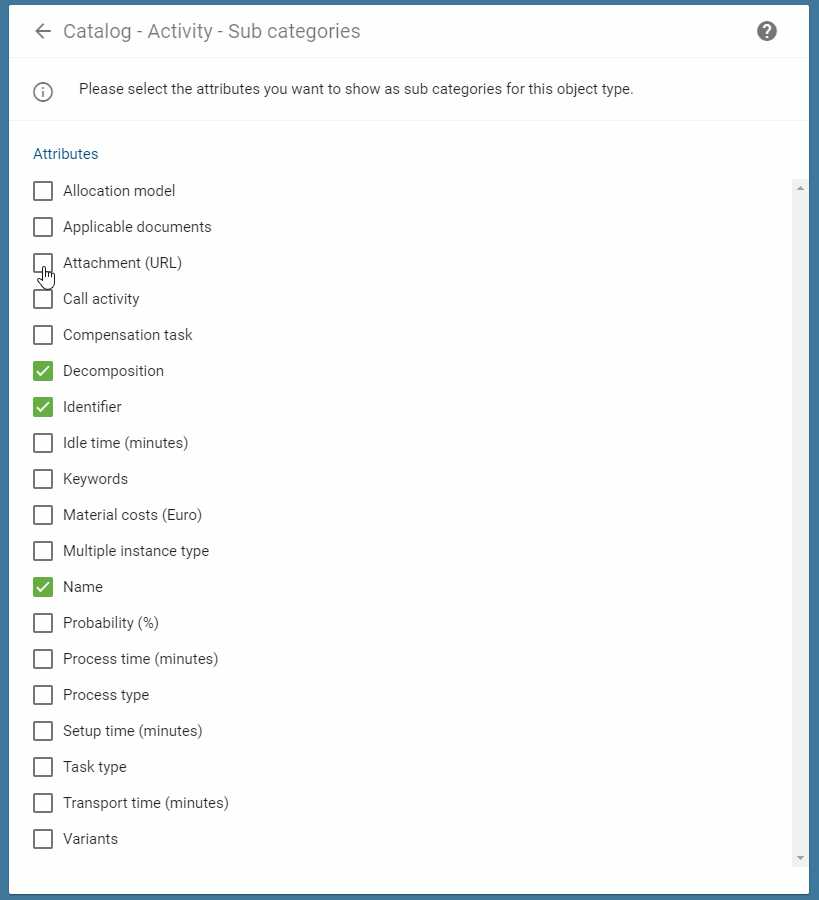Open the help icon in the header

coord(766,31)
